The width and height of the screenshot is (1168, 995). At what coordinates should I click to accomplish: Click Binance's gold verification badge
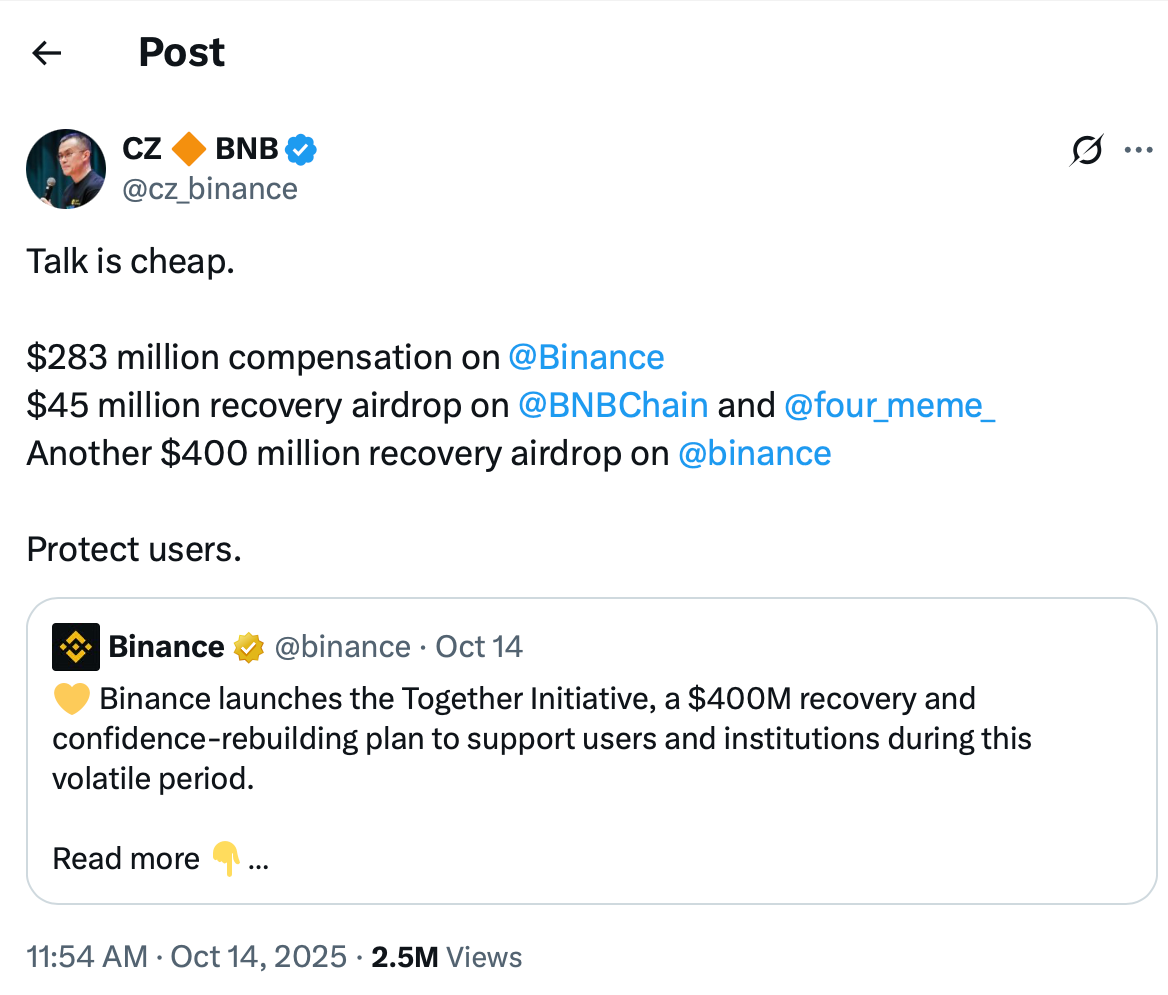(247, 647)
